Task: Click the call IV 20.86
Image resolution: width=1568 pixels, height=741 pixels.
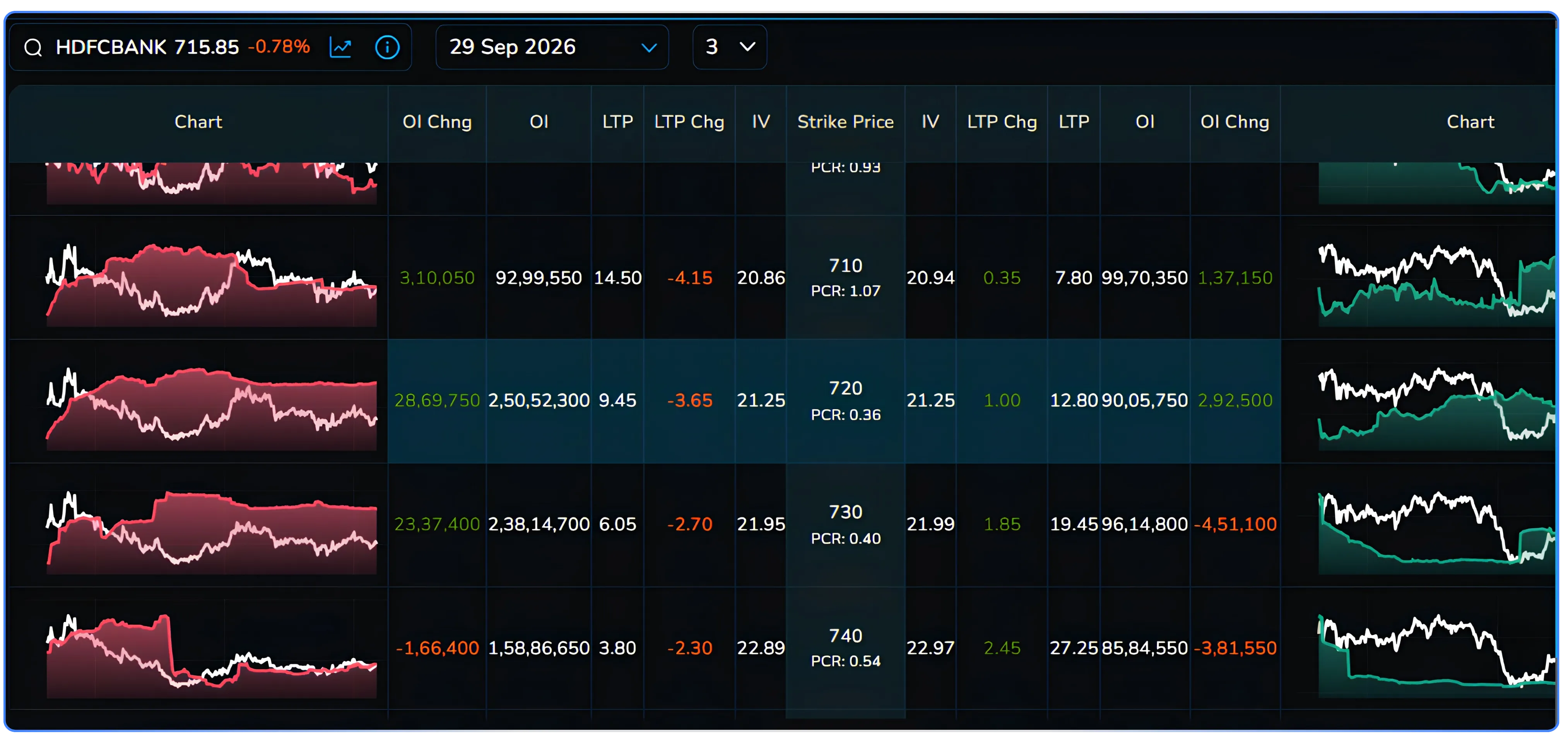Action: [761, 278]
